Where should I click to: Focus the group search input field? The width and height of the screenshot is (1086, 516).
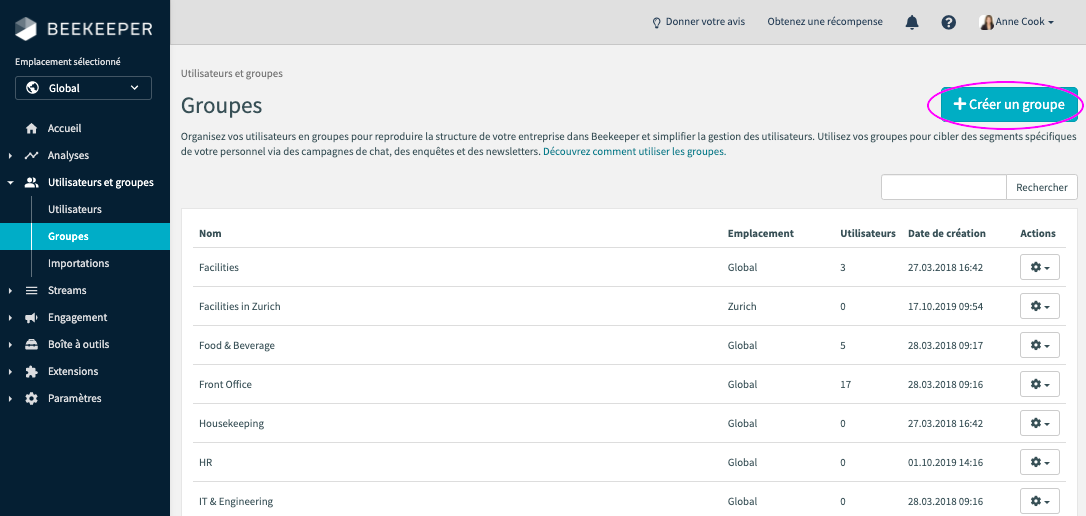click(x=943, y=187)
